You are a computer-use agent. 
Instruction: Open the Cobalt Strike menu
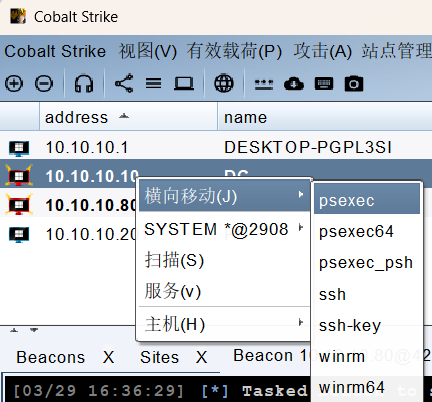(55, 51)
